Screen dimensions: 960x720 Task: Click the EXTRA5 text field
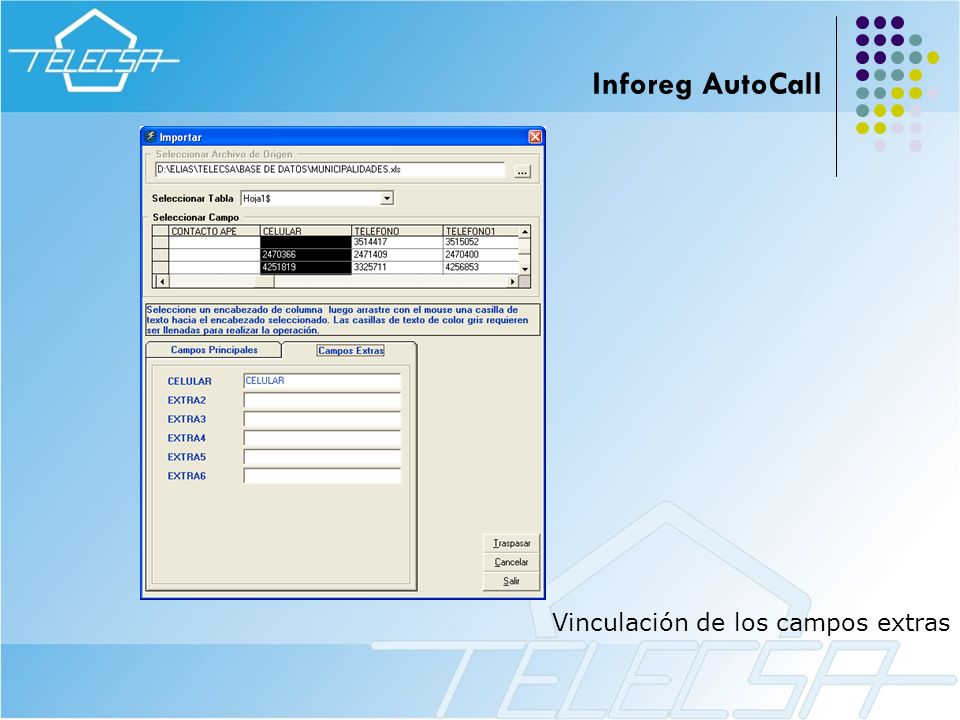click(322, 457)
